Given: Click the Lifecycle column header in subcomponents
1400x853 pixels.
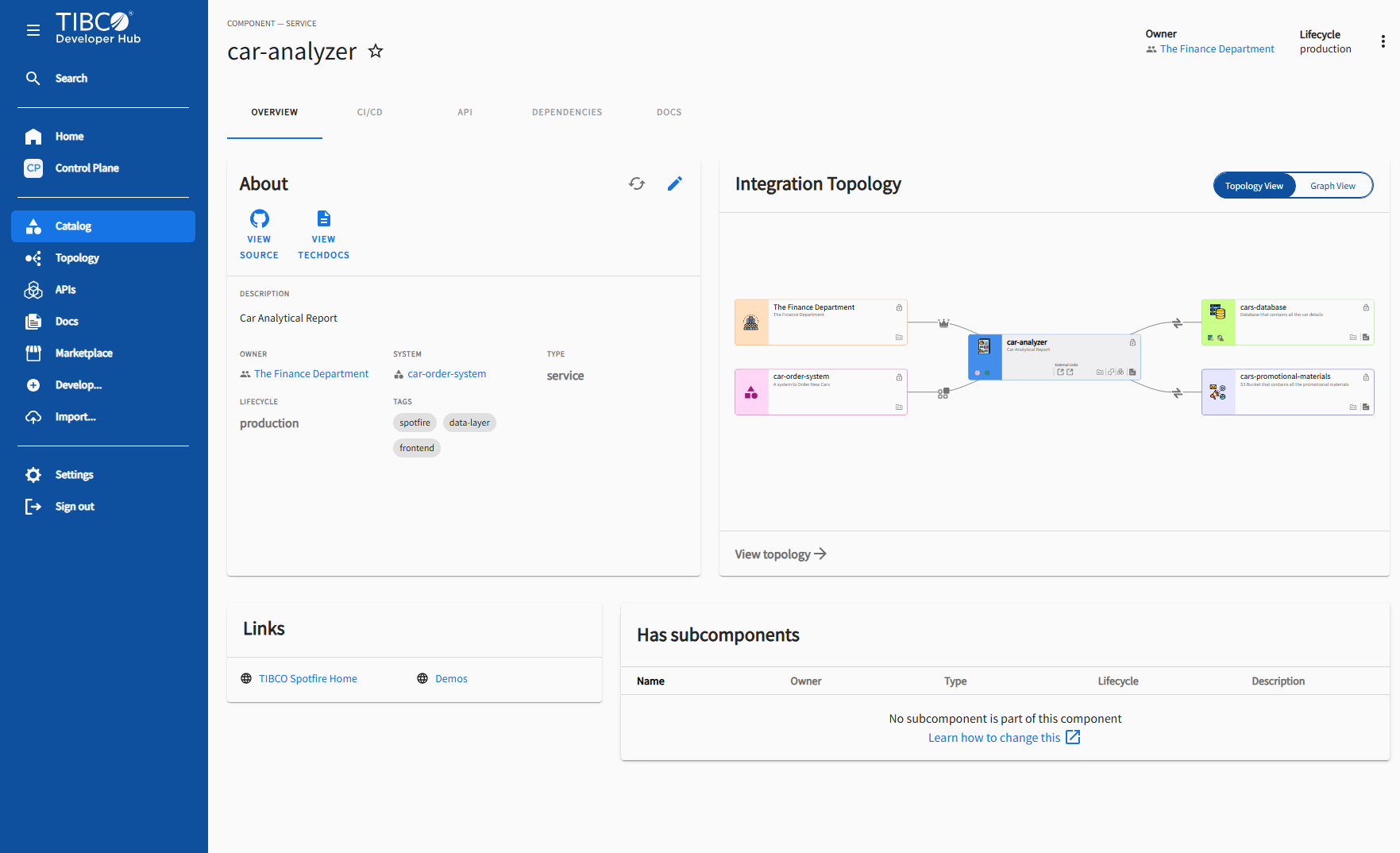Looking at the screenshot, I should click(x=1118, y=681).
